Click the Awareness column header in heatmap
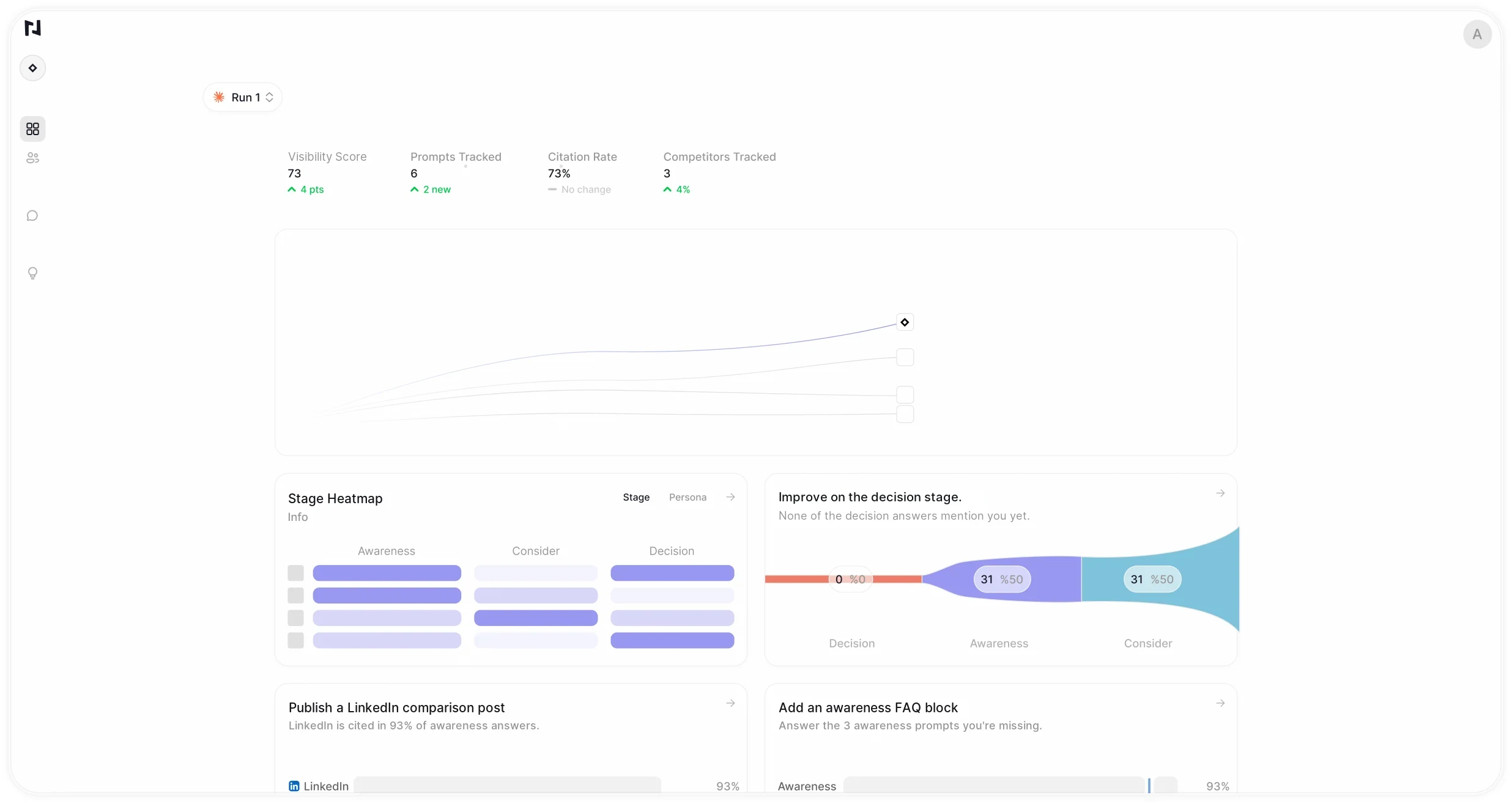 click(x=387, y=551)
